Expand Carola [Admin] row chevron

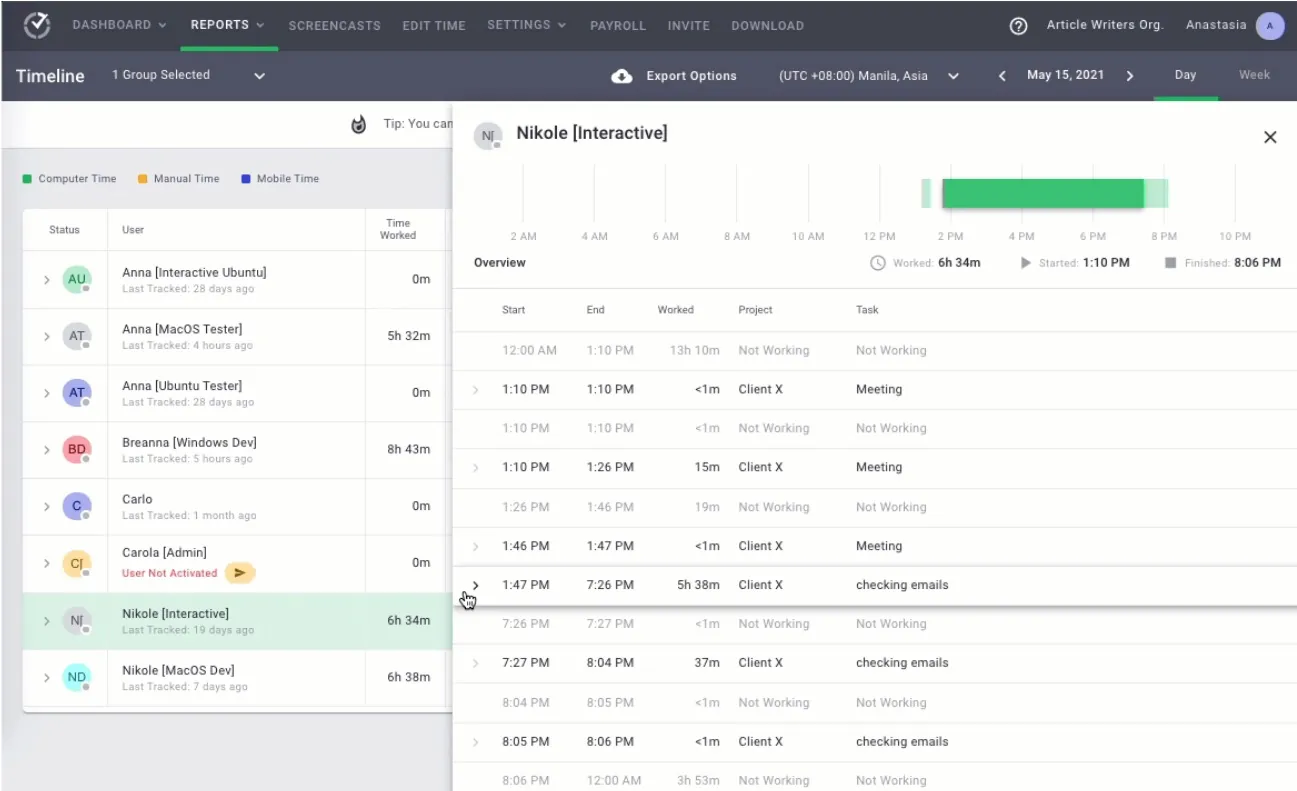click(46, 564)
